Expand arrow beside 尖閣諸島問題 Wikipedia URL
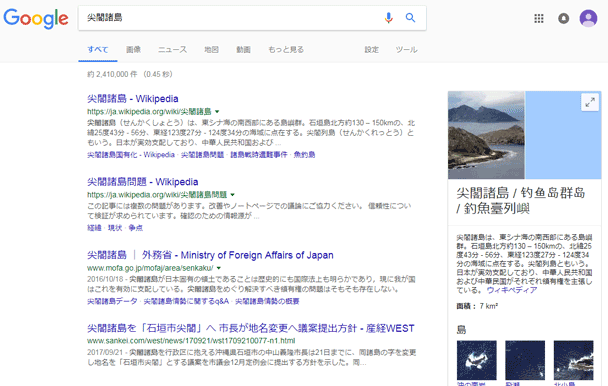The image size is (608, 386). tap(233, 195)
